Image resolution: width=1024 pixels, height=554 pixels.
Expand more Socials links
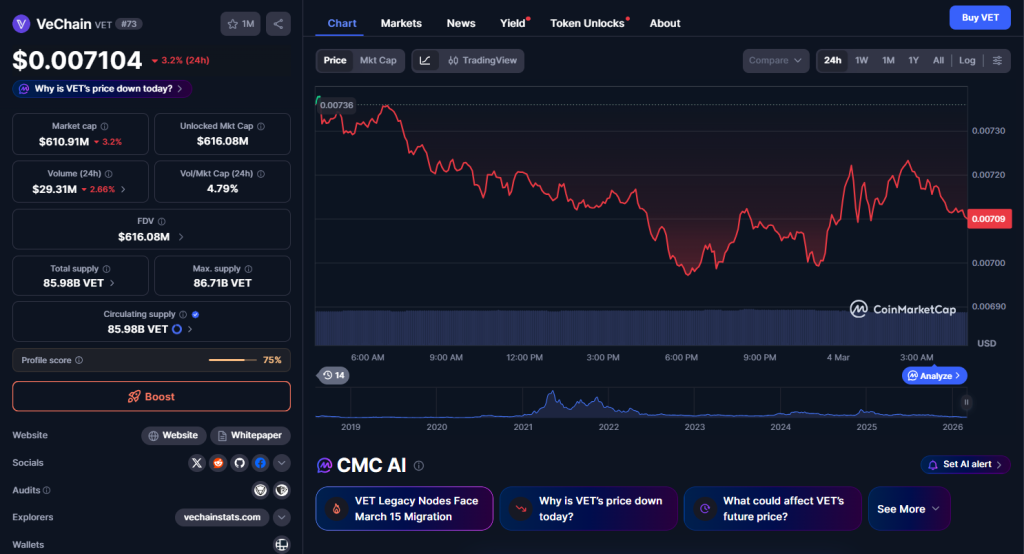pos(282,463)
